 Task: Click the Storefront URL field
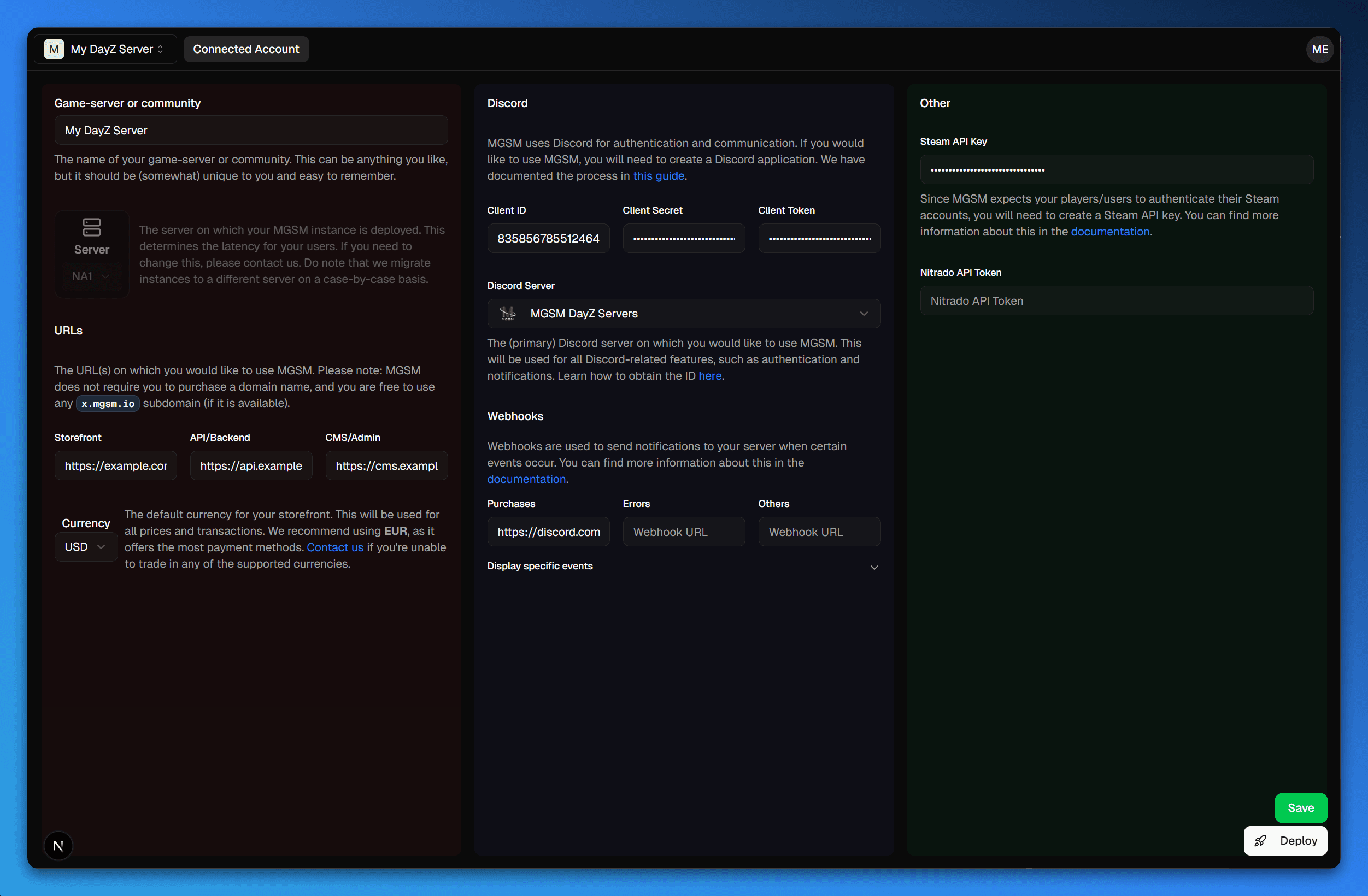[115, 465]
